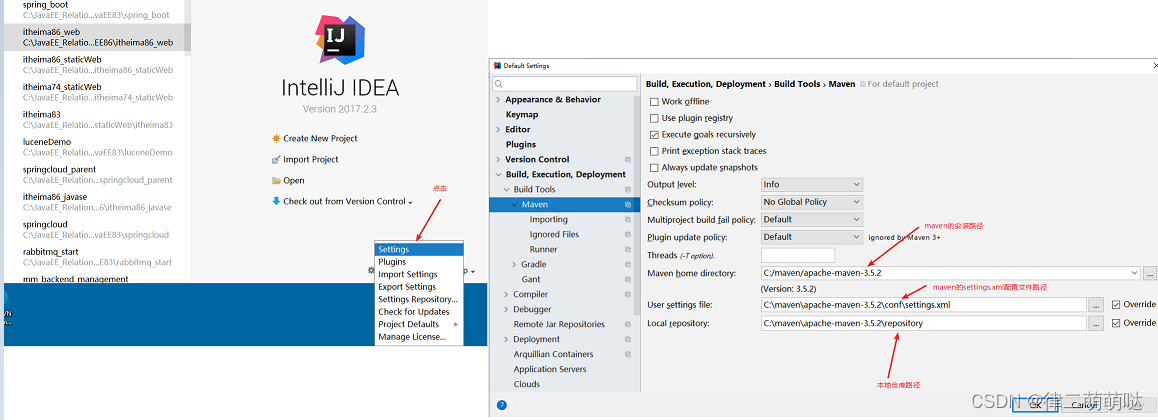Viewport: 1158px width, 420px height.
Task: Click browse button for Local repository
Action: point(1097,323)
